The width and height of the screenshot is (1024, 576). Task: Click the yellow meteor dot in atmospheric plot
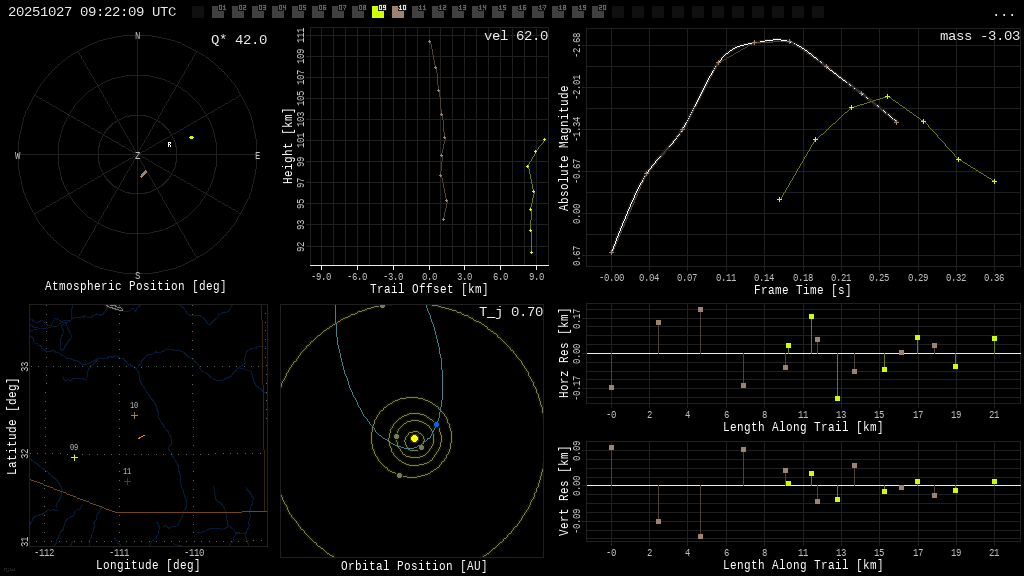[x=191, y=137]
